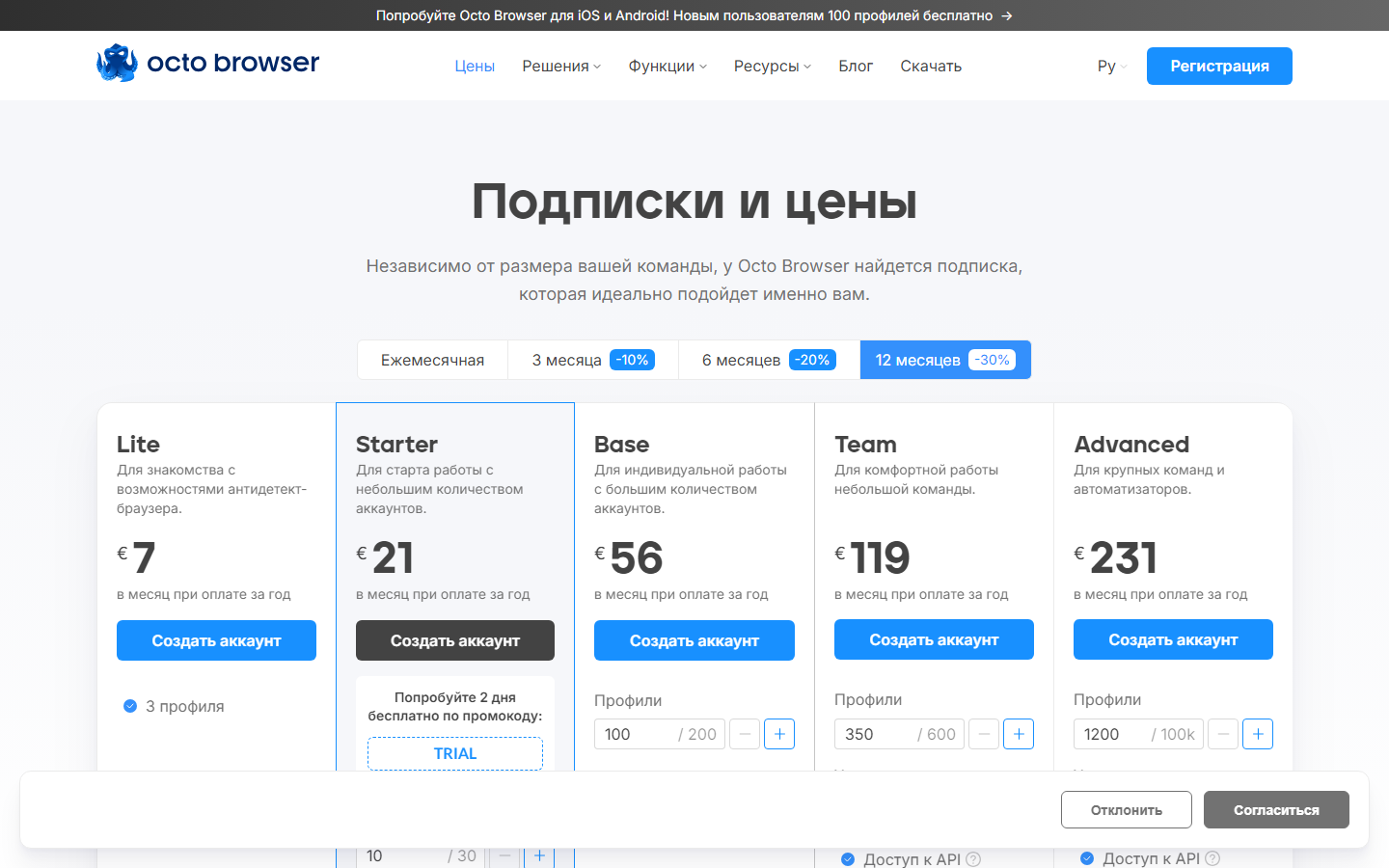This screenshot has width=1389, height=868.
Task: Switch to the 3 месяца billing tab
Action: (593, 360)
